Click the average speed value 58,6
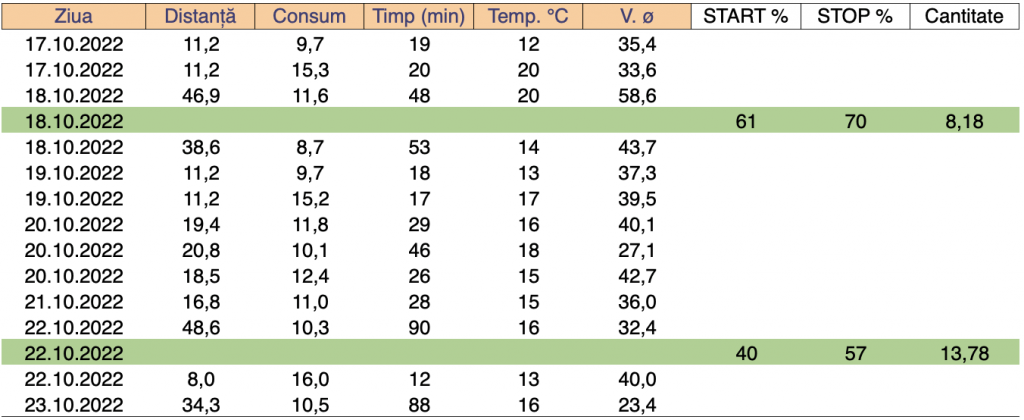 (x=637, y=95)
